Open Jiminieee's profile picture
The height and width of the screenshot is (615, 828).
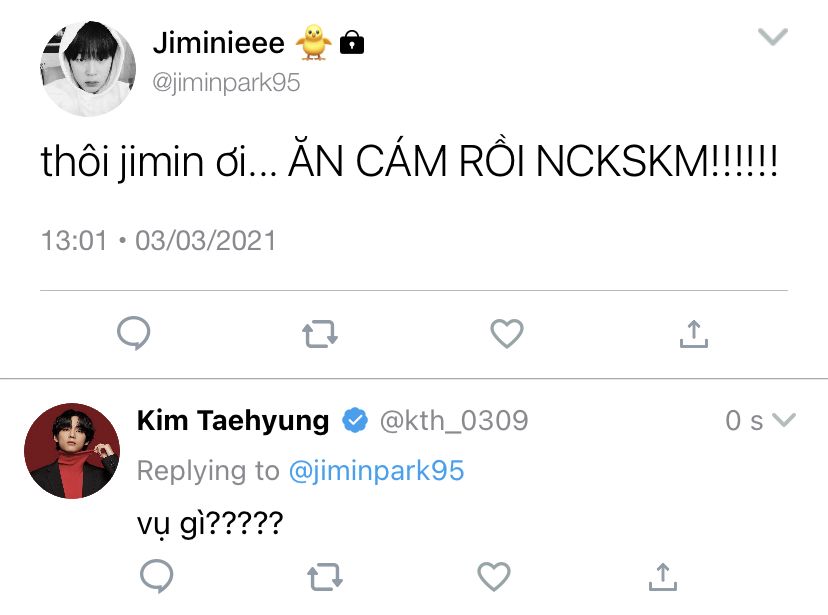[x=88, y=68]
